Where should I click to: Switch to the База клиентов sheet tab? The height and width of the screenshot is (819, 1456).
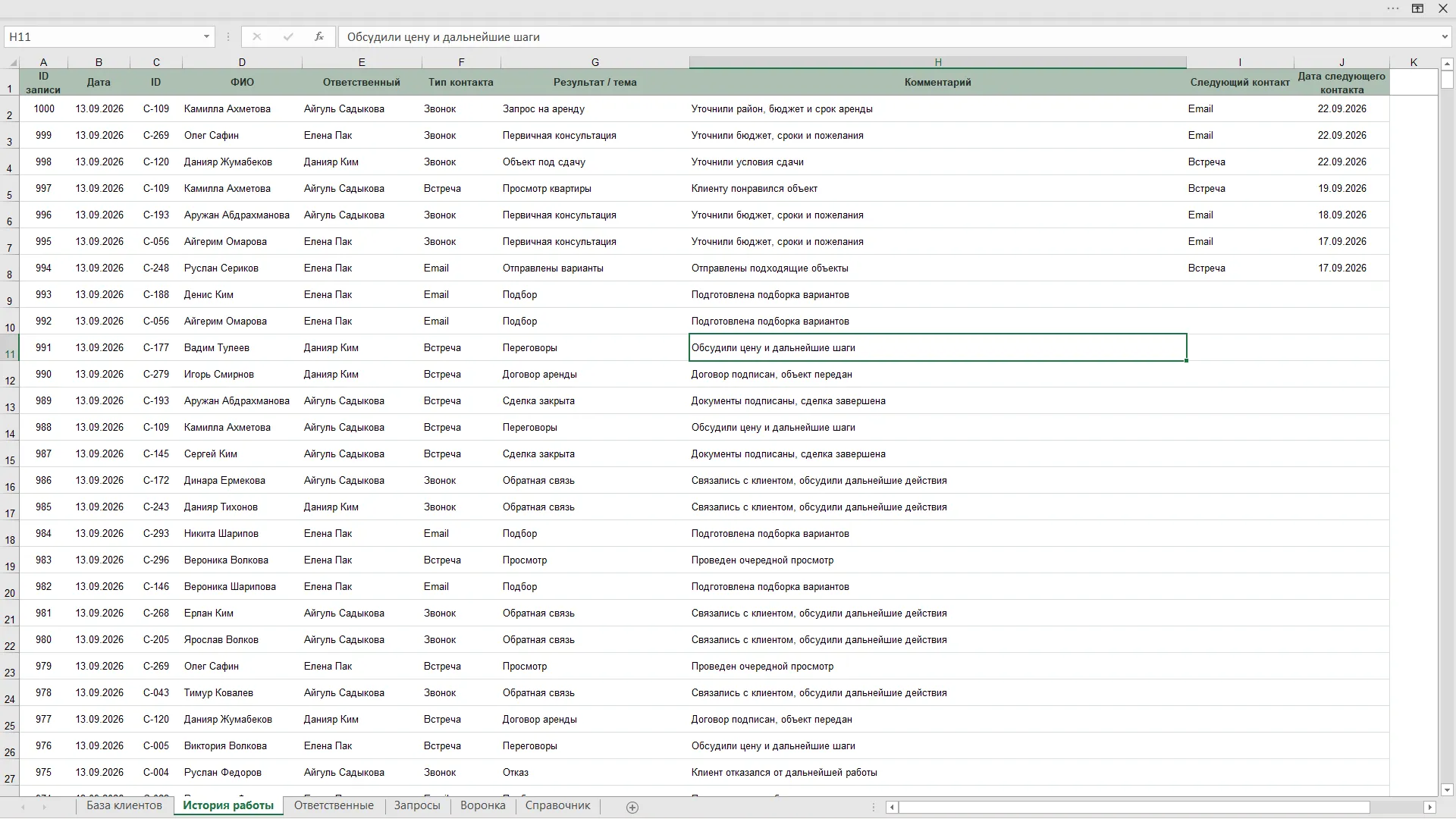pos(124,805)
